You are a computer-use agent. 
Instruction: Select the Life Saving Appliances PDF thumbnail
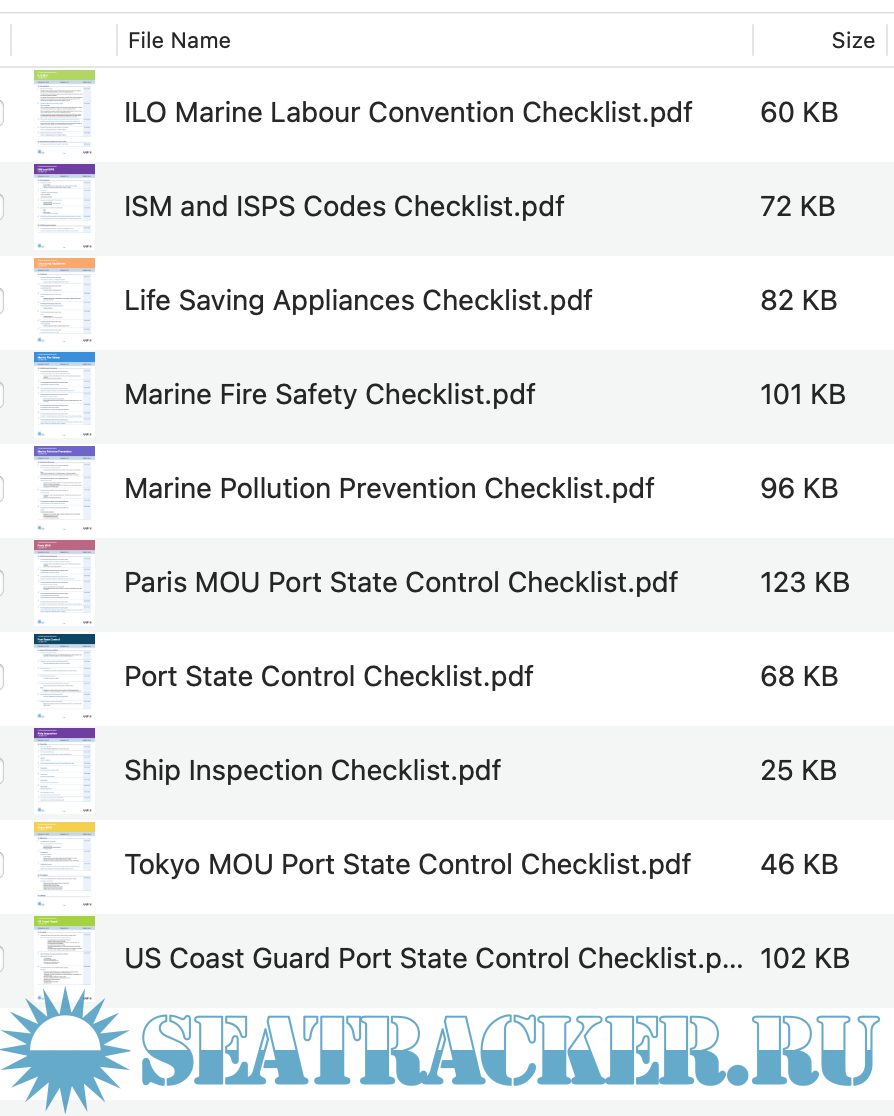click(x=64, y=301)
